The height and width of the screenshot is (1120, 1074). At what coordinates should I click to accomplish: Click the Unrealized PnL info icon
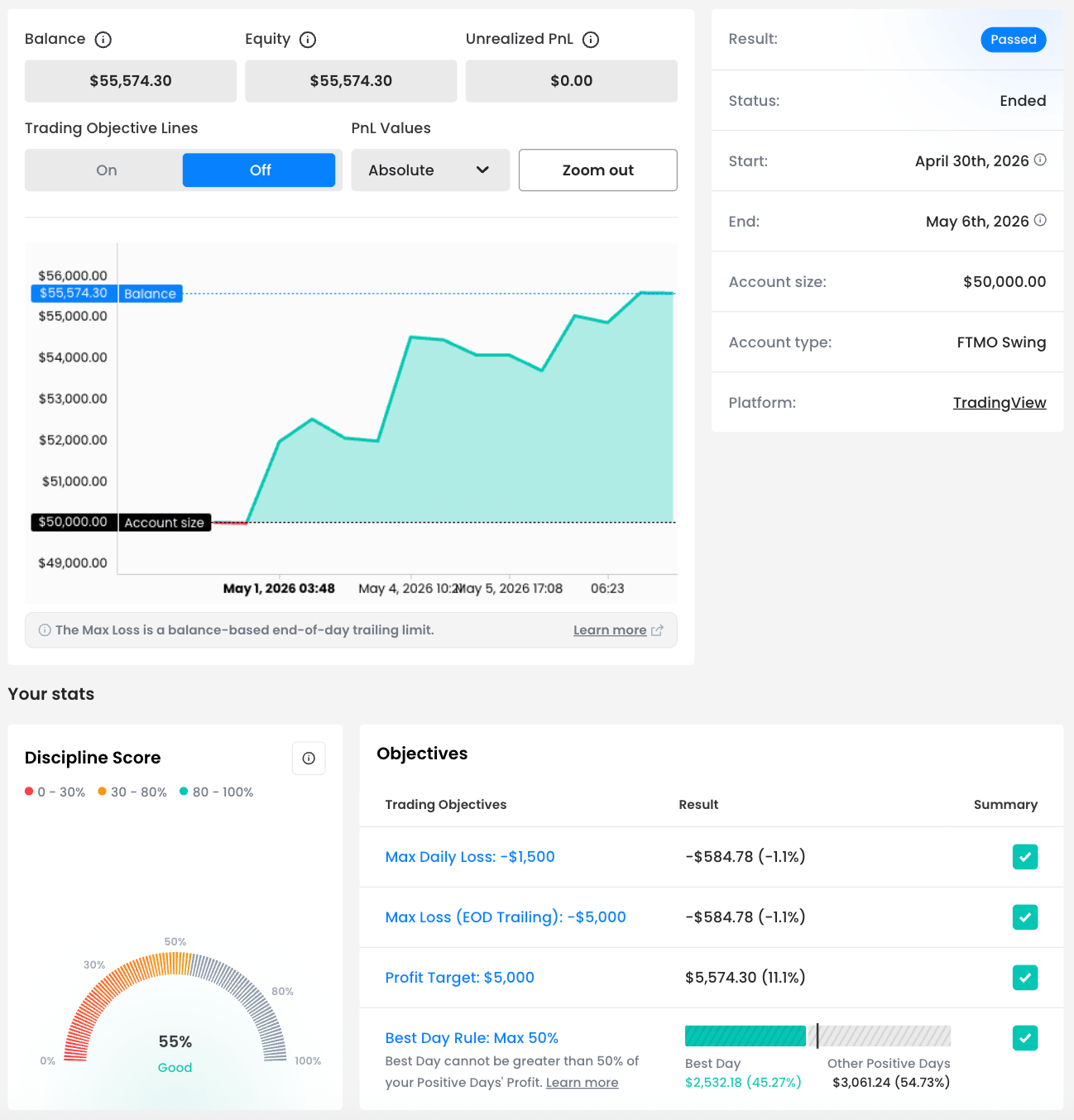tap(591, 40)
